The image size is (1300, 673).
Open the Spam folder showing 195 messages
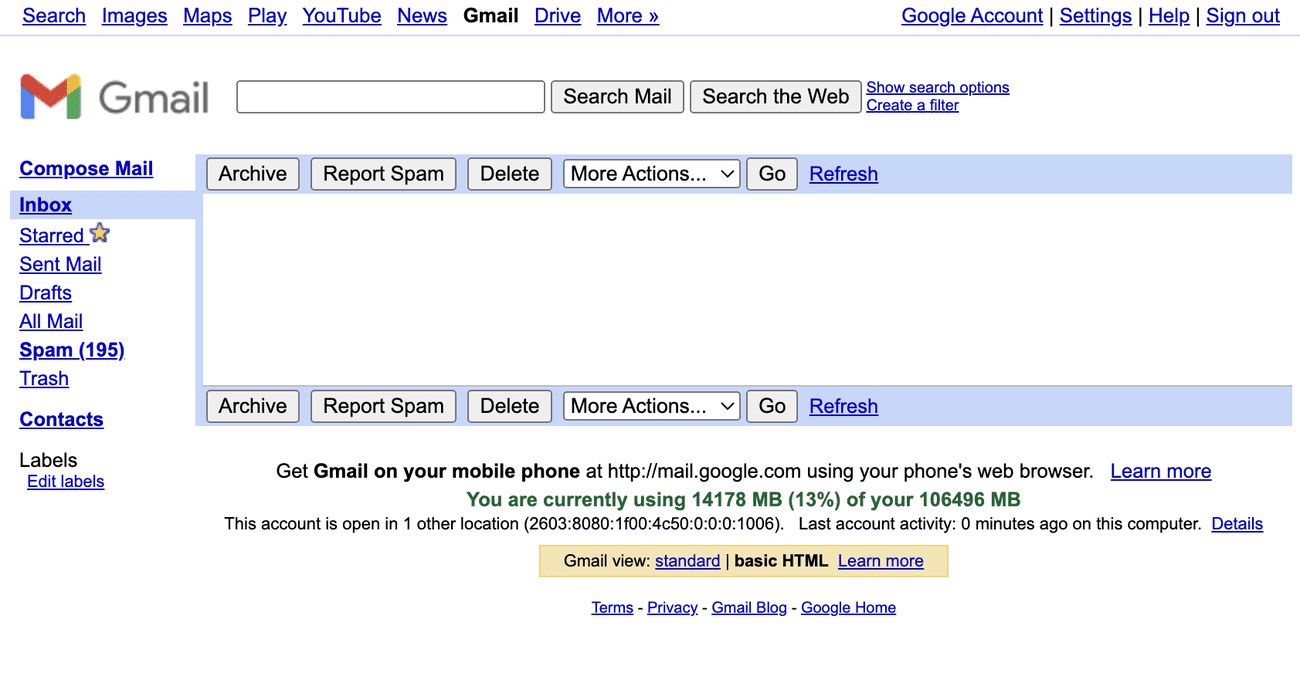[71, 350]
